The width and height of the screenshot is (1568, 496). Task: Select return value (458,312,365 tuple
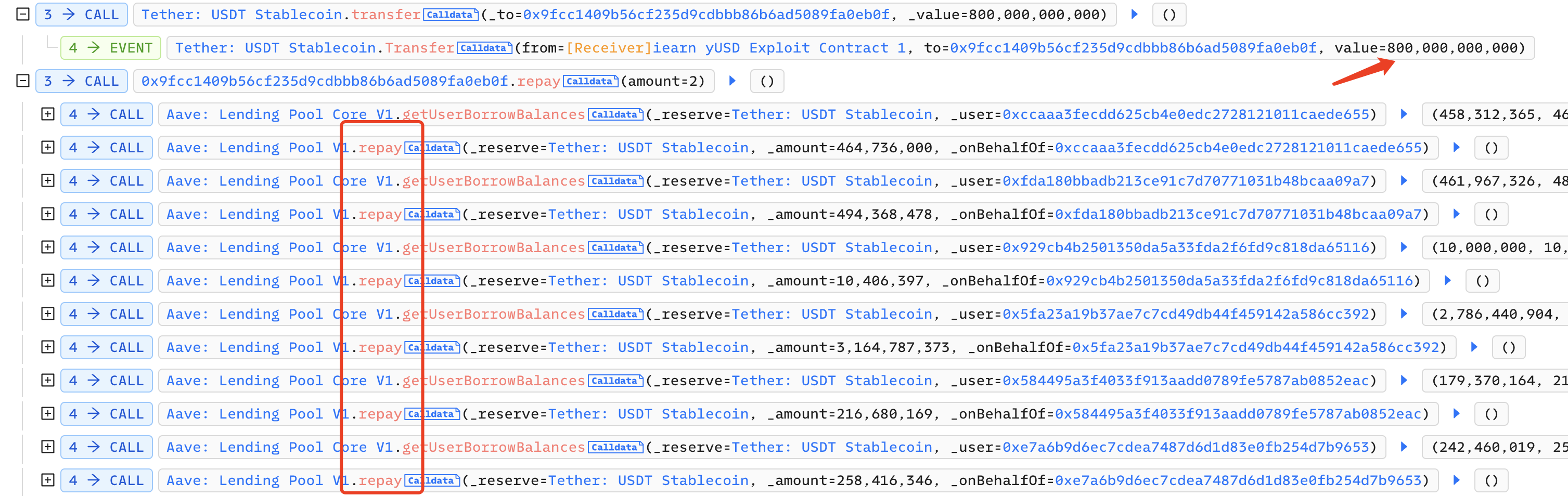[x=1495, y=114]
